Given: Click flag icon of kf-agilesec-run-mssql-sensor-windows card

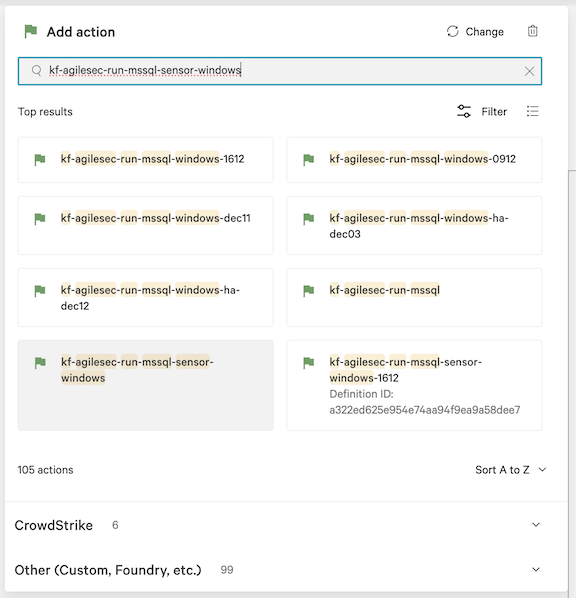Looking at the screenshot, I should pyautogui.click(x=40, y=363).
